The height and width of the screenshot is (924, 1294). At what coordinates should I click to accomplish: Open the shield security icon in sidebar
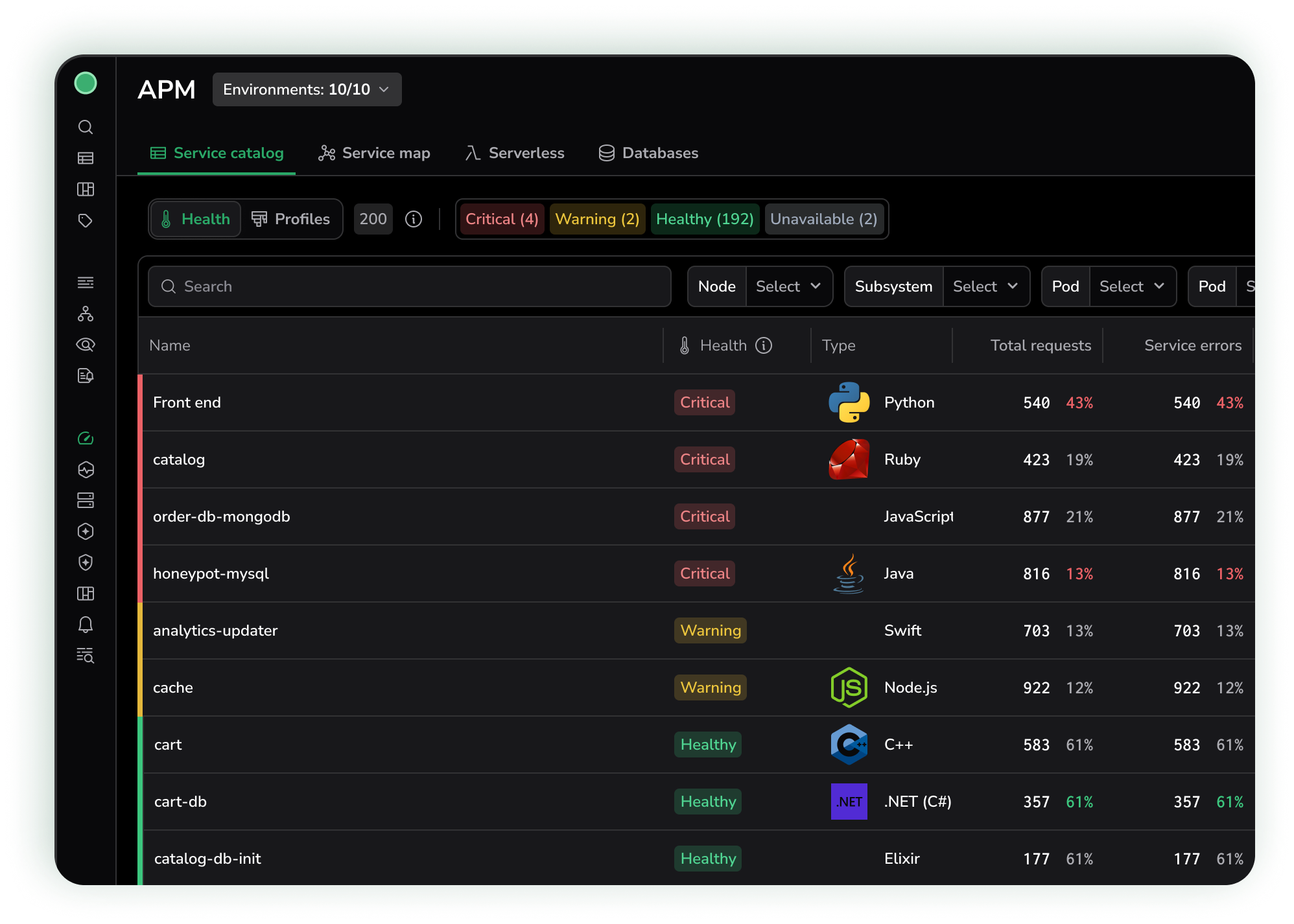click(x=86, y=562)
